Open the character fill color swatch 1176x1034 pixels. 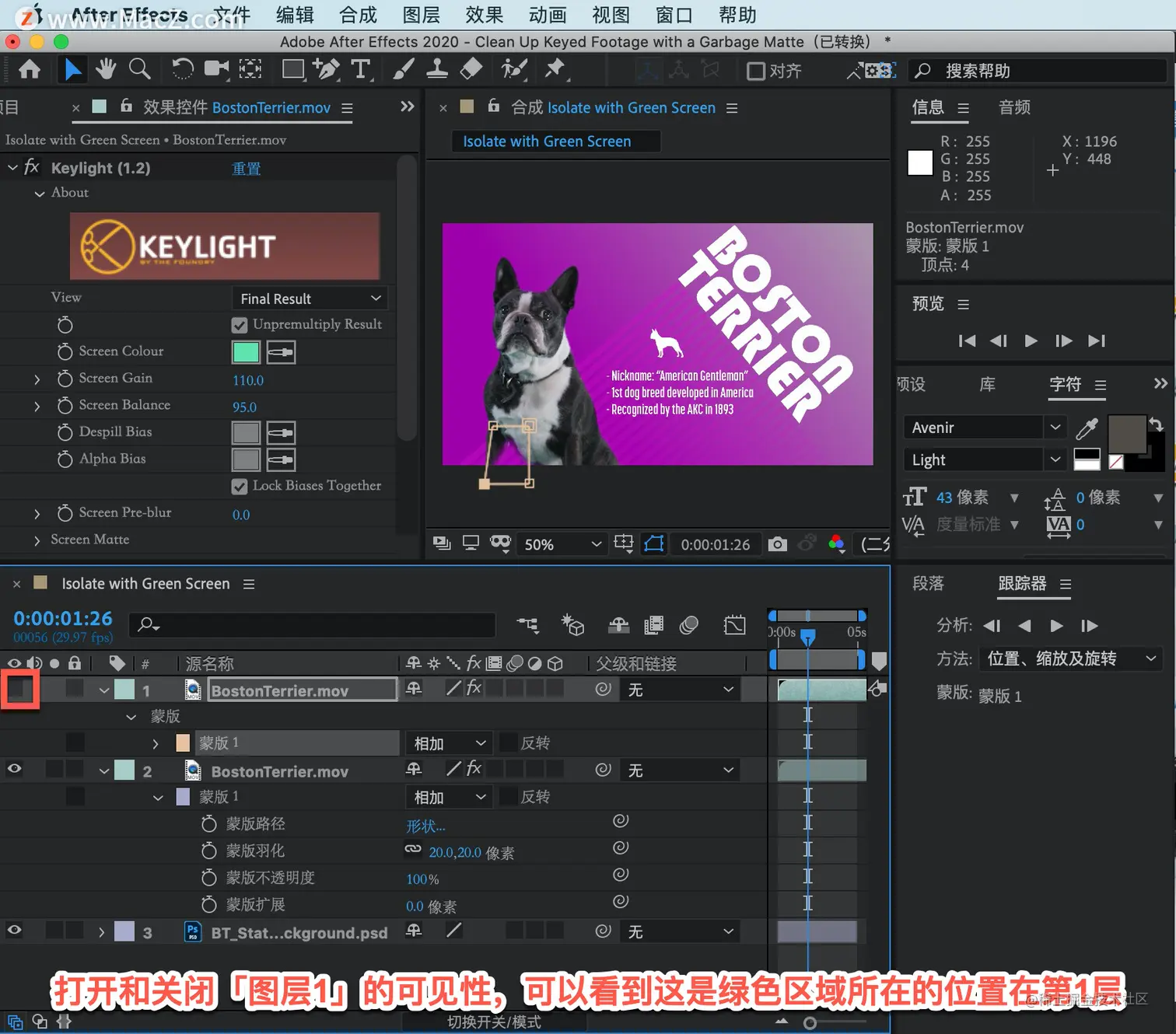1127,434
